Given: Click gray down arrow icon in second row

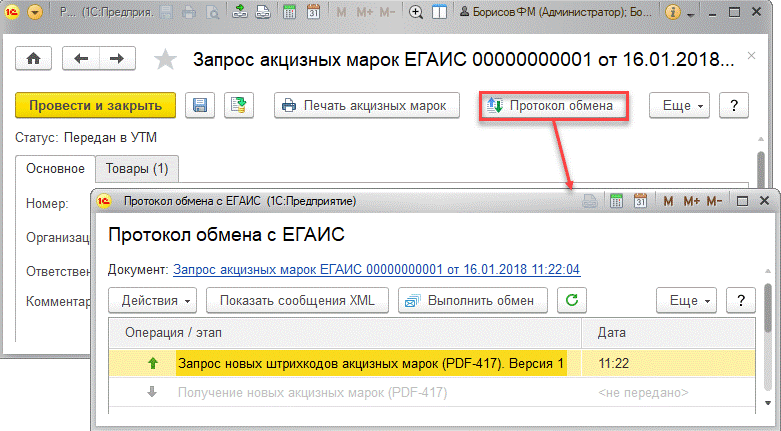Looking at the screenshot, I should coord(152,392).
